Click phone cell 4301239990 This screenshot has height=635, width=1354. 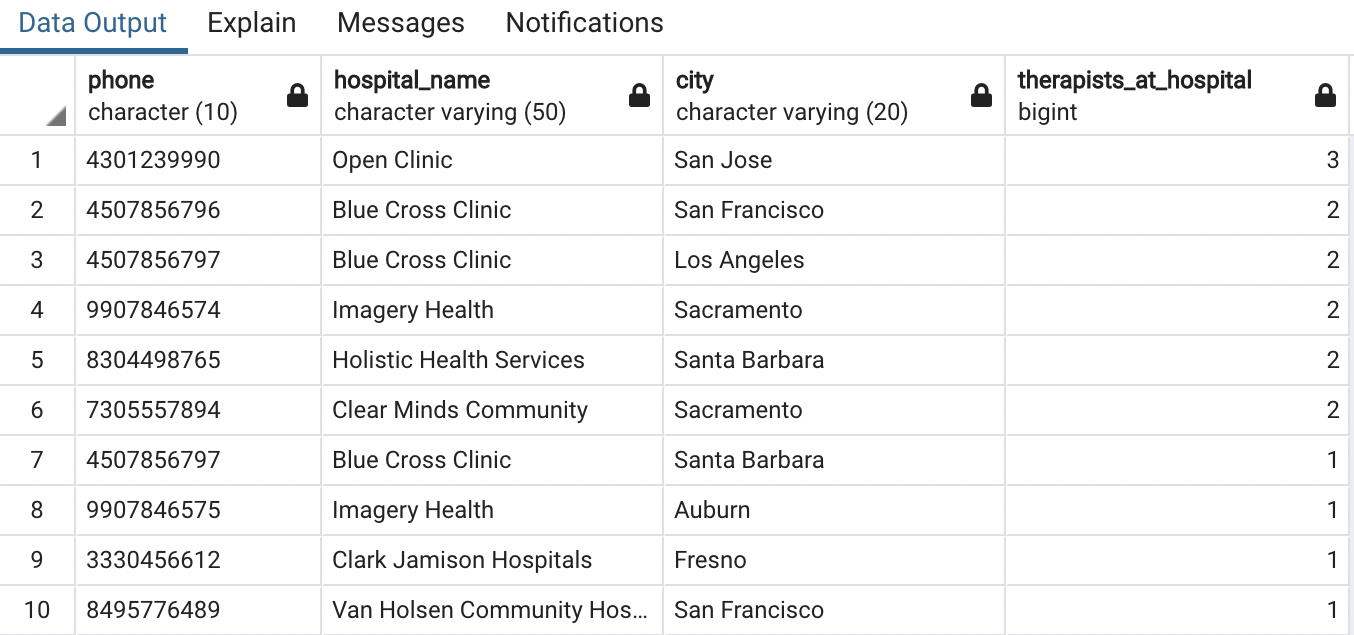(154, 160)
